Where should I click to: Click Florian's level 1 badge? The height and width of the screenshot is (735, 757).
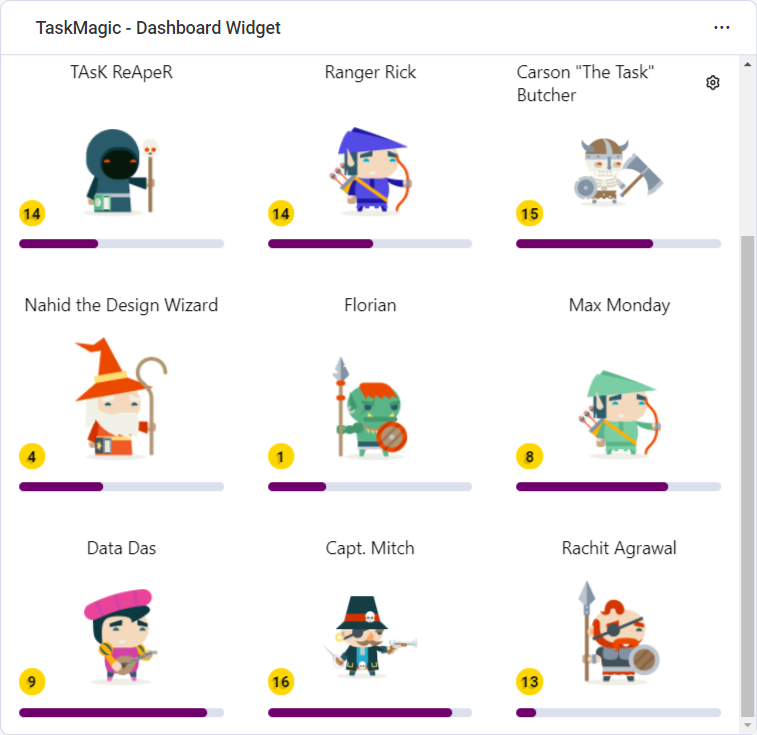pyautogui.click(x=281, y=456)
